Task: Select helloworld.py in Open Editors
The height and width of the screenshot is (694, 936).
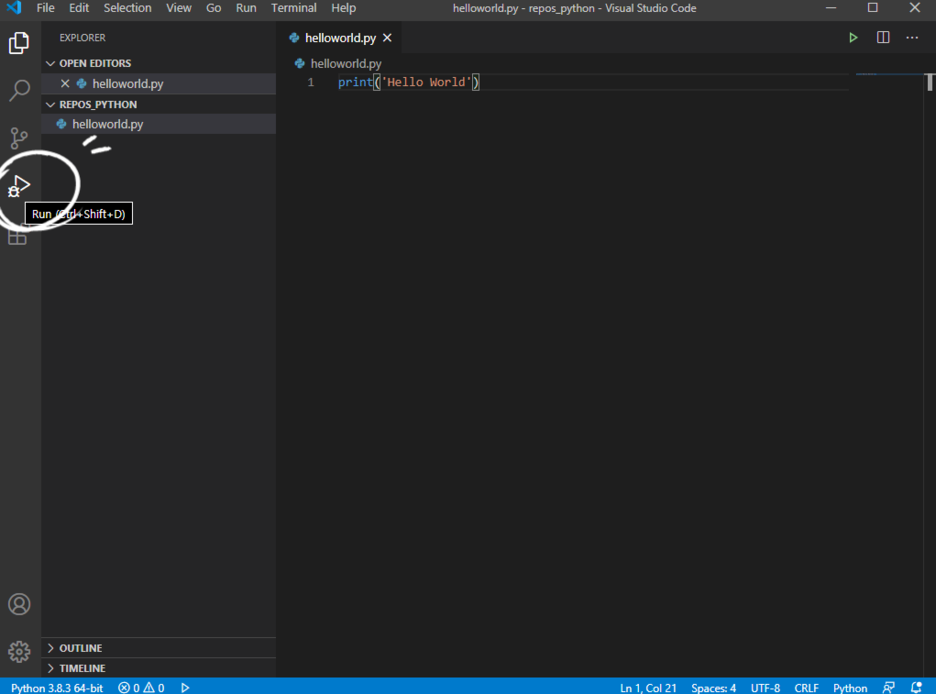Action: pyautogui.click(x=159, y=84)
